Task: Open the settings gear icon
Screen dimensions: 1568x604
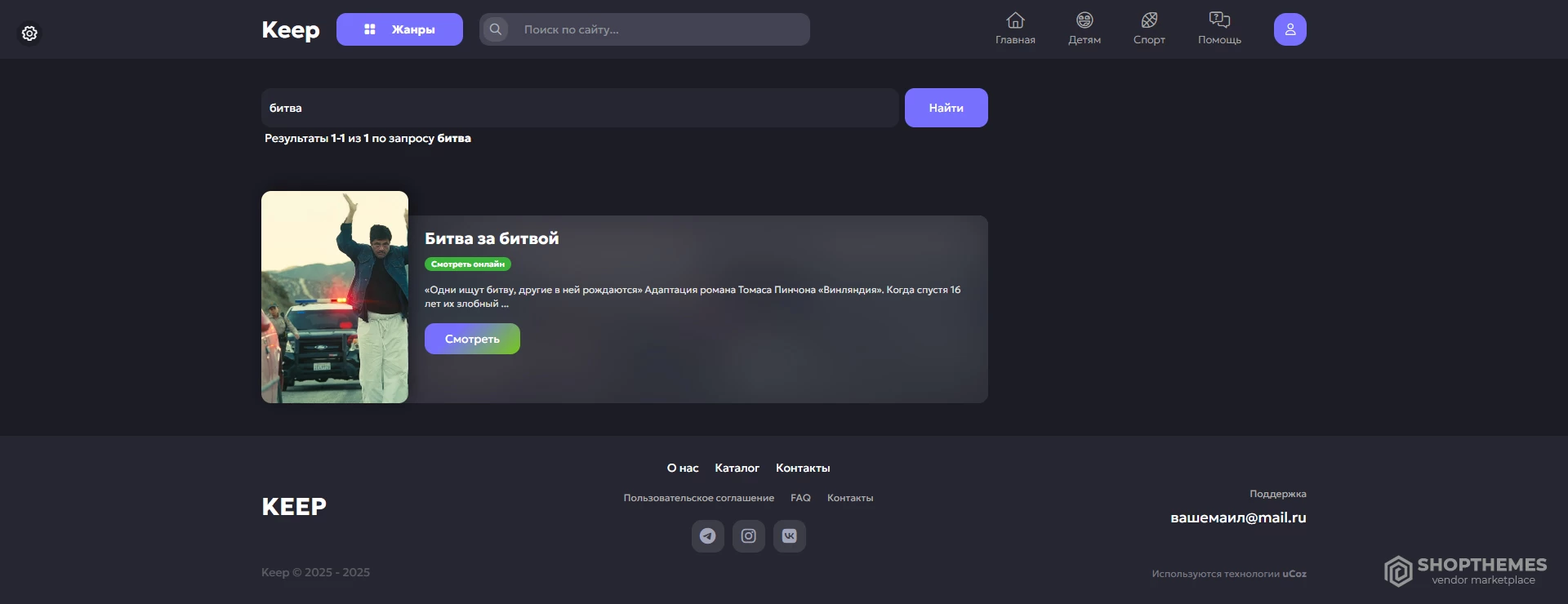Action: point(29,33)
